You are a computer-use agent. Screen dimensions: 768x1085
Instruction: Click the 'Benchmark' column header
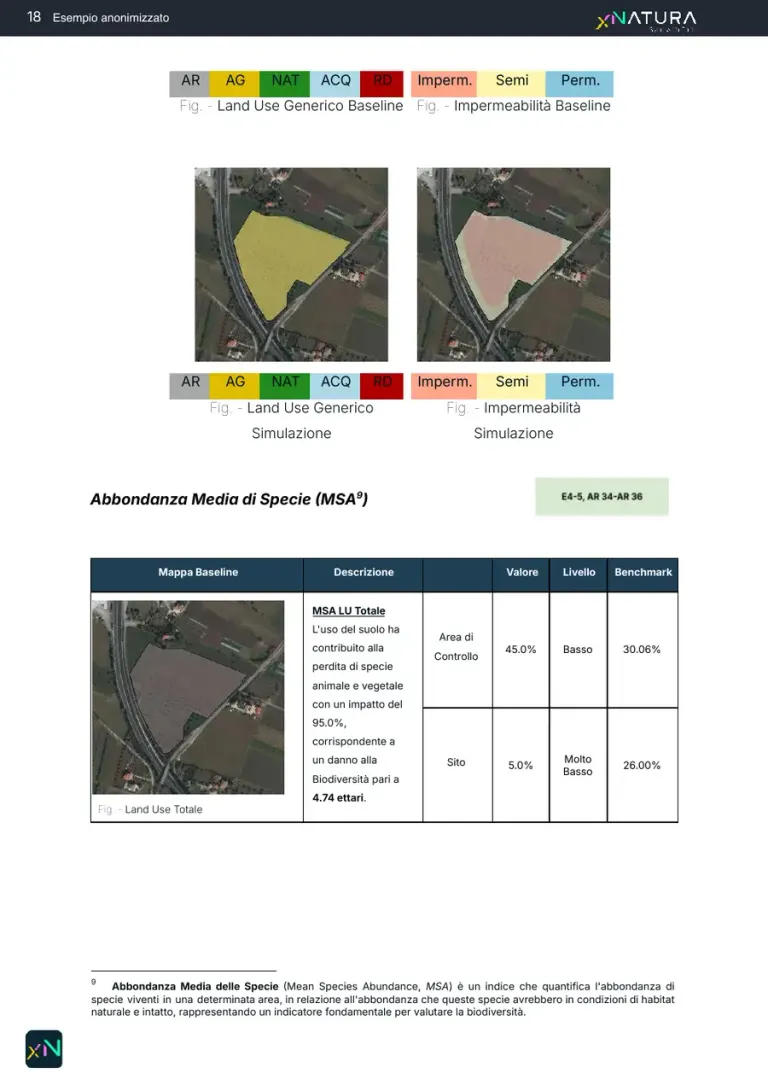[x=643, y=572]
